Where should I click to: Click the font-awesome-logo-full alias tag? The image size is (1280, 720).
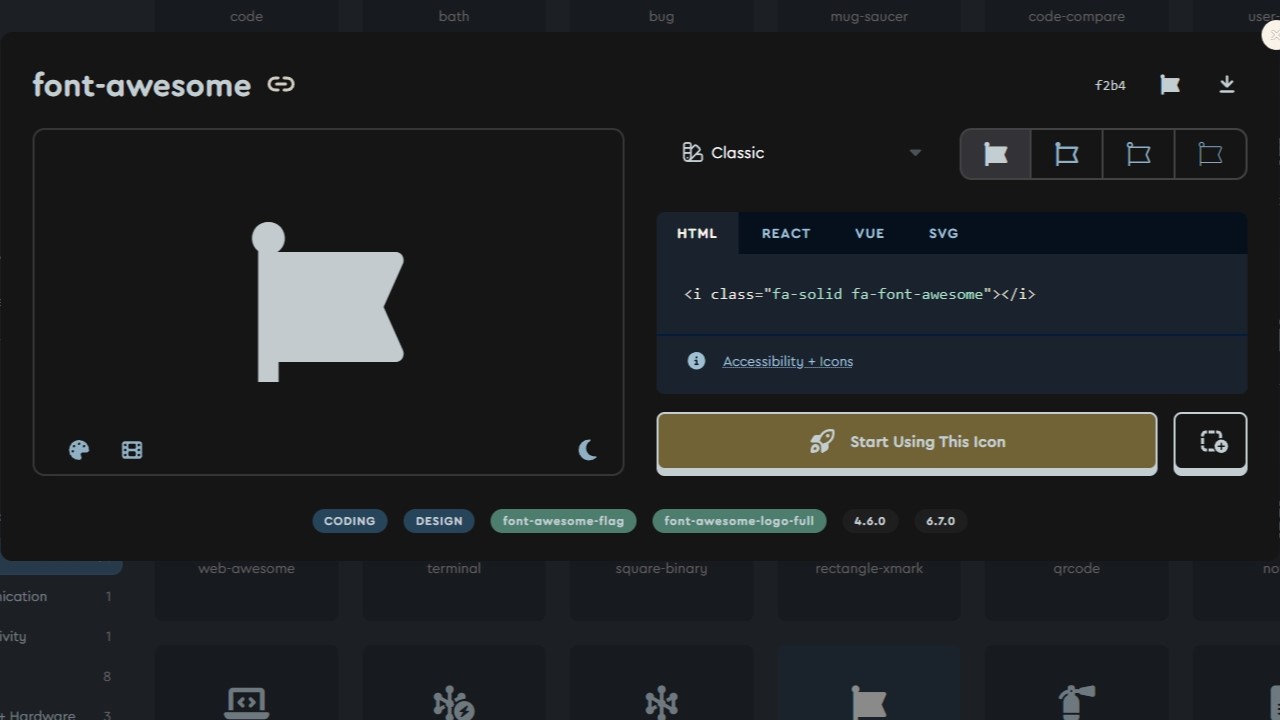tap(739, 521)
